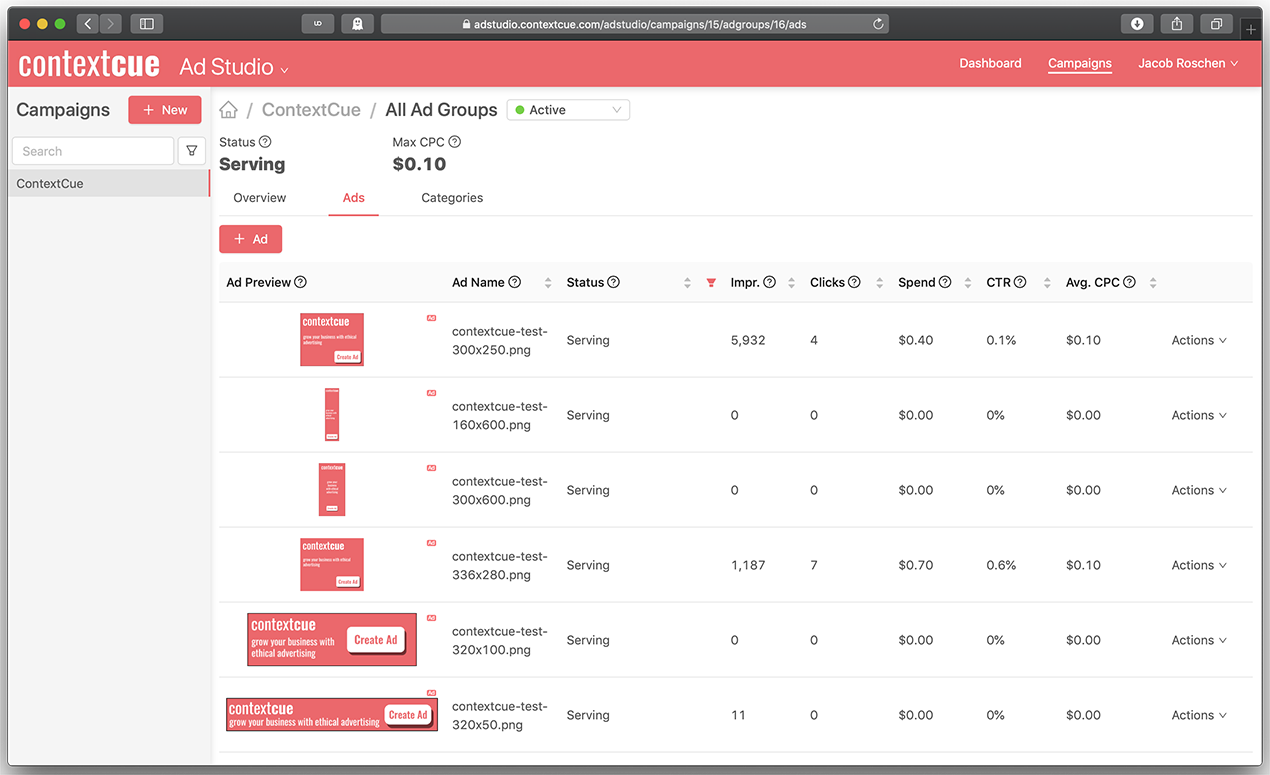The height and width of the screenshot is (775, 1270).
Task: Go to Dashboard in top navigation
Action: (x=990, y=63)
